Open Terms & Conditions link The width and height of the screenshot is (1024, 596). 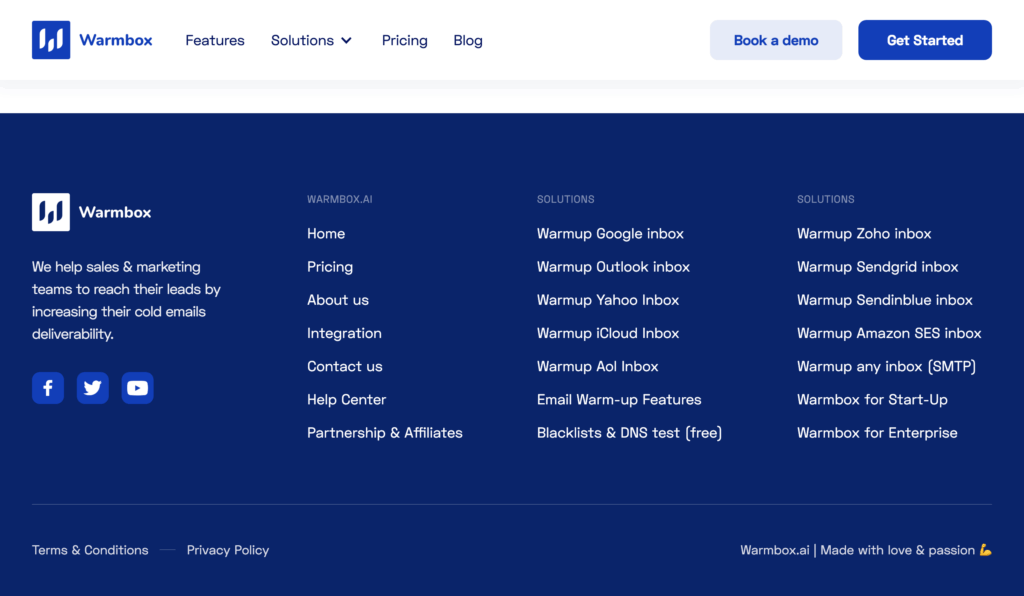coord(90,550)
